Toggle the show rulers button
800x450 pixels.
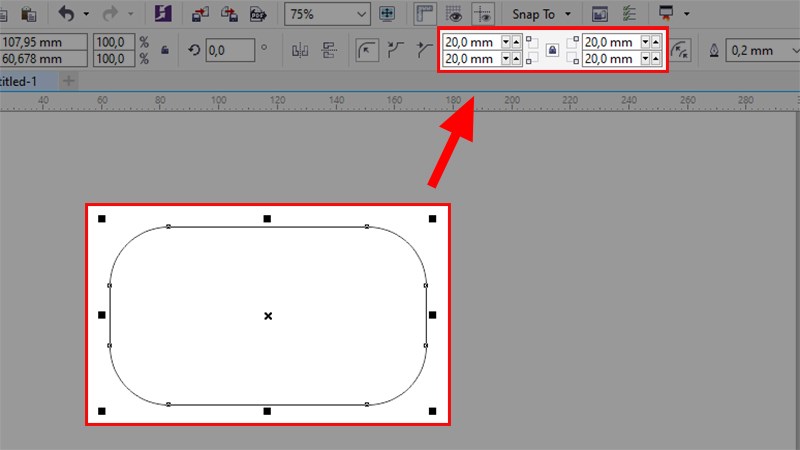[x=424, y=14]
